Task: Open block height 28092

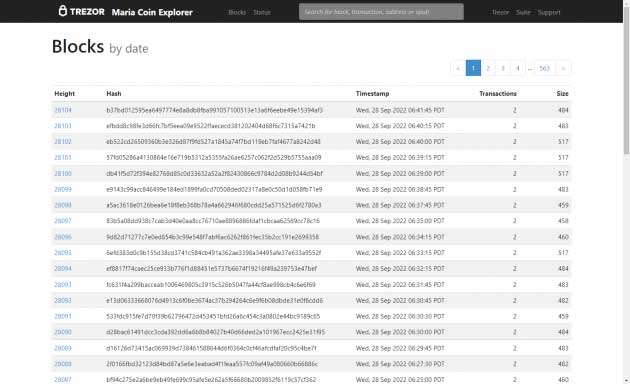Action: (63, 300)
